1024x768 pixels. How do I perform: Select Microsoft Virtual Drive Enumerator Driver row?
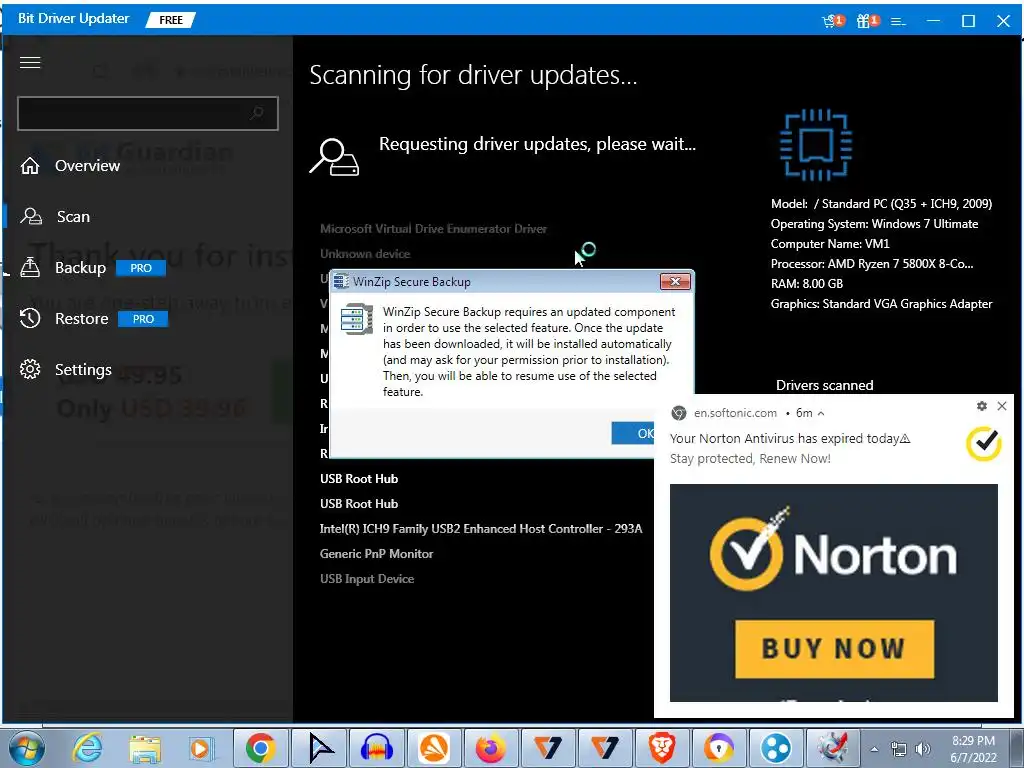click(434, 229)
